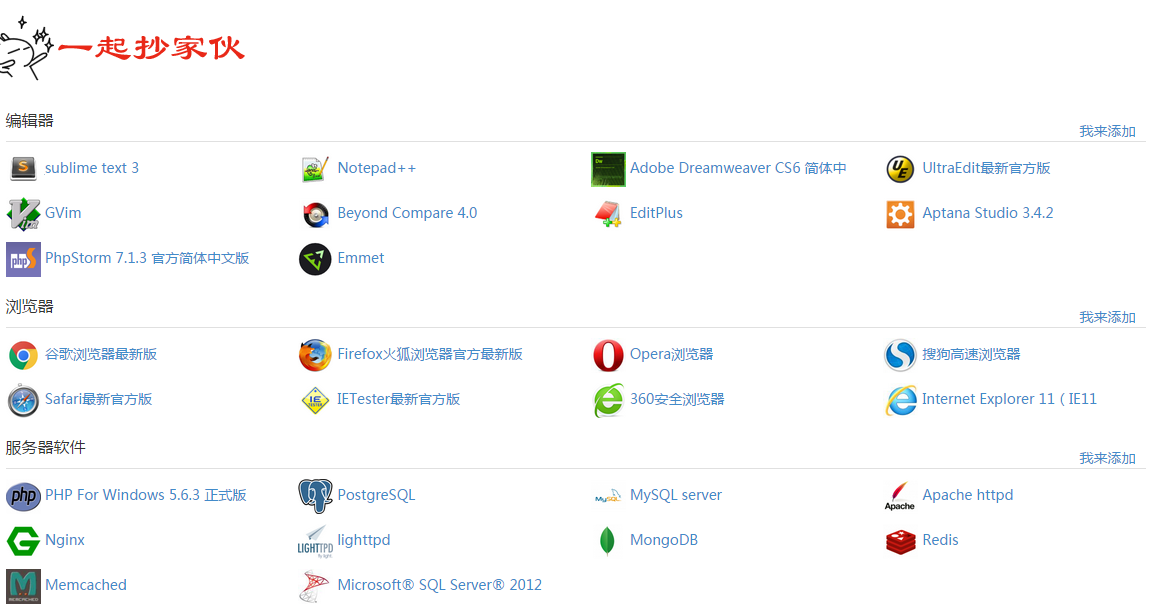Open the Aptana Studio 3.4.2 link

988,213
